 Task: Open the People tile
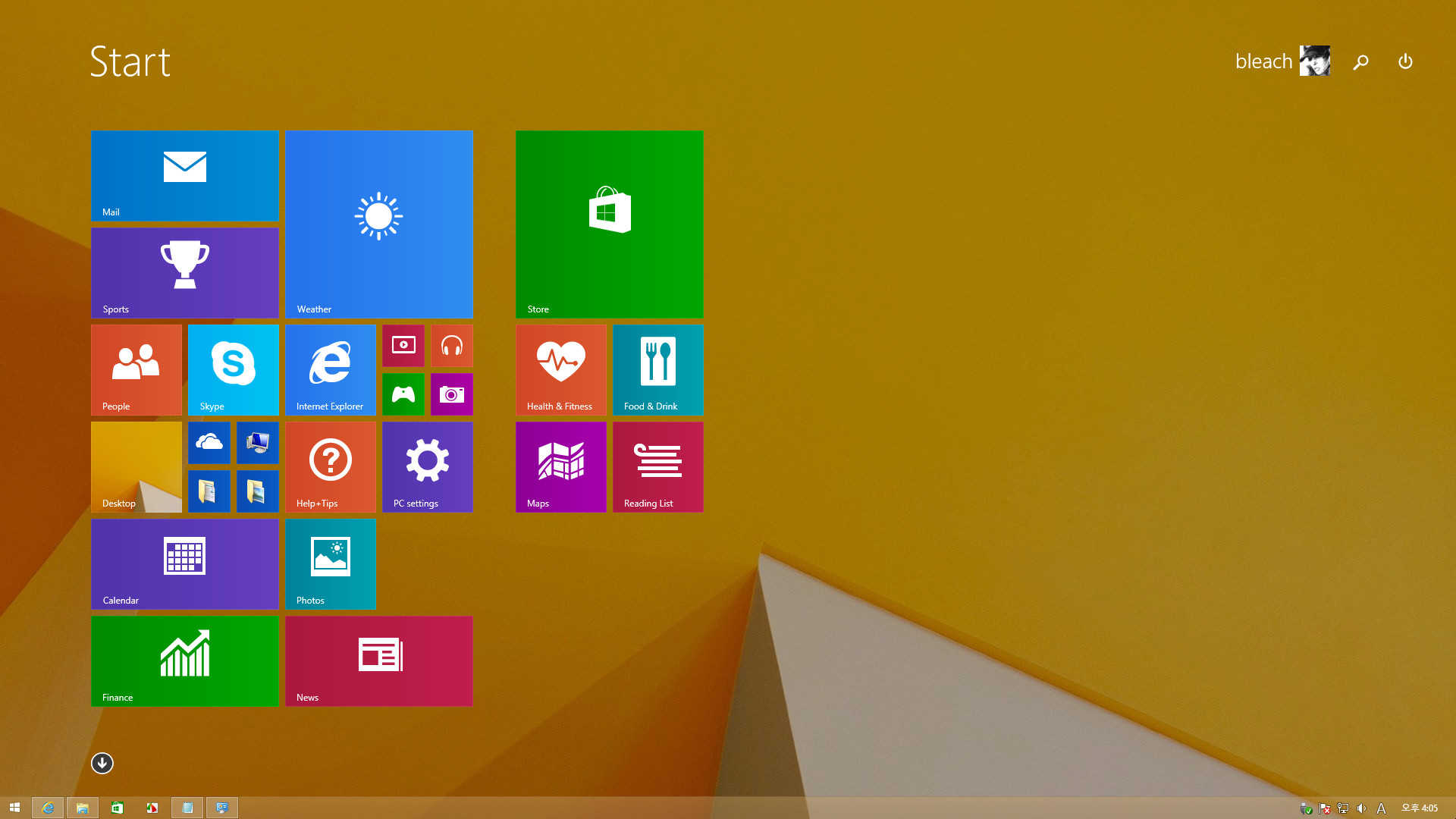136,370
